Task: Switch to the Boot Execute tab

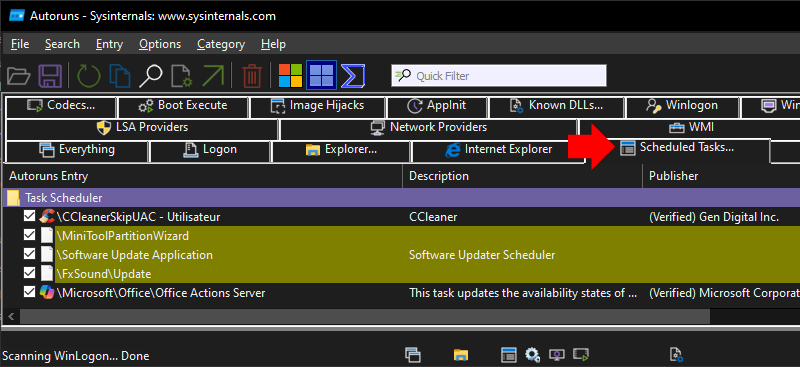Action: (x=183, y=107)
